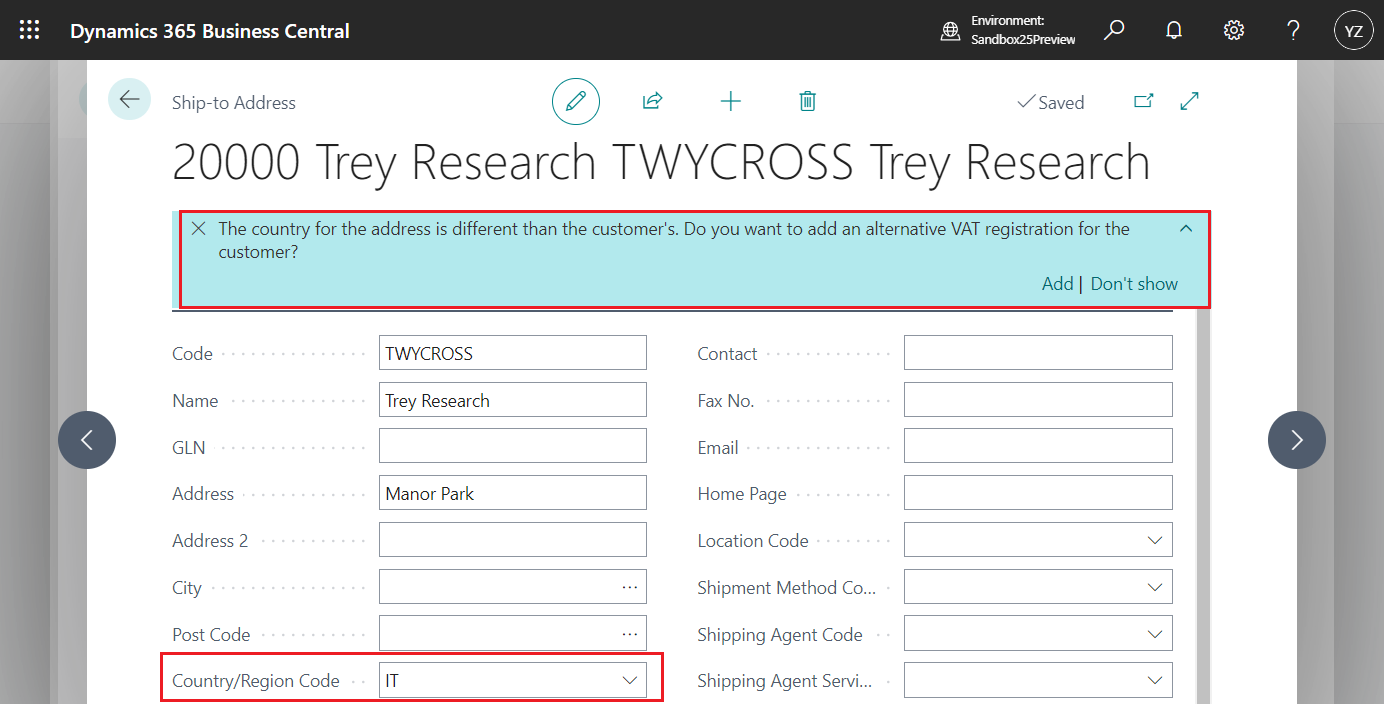Go back using the arrow button
The height and width of the screenshot is (704, 1384).
[x=129, y=99]
